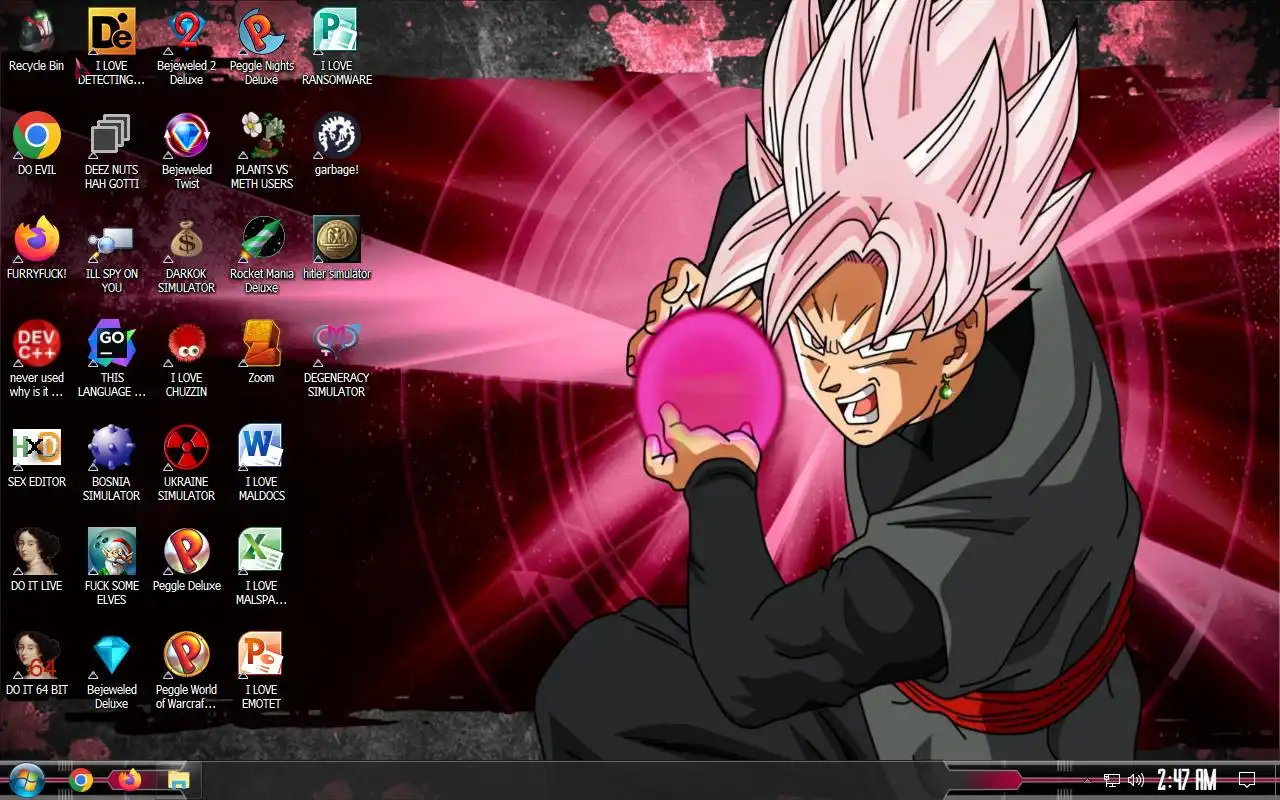Screen dimensions: 1280x800
Task: Open the network status tray icon
Action: 1112,780
